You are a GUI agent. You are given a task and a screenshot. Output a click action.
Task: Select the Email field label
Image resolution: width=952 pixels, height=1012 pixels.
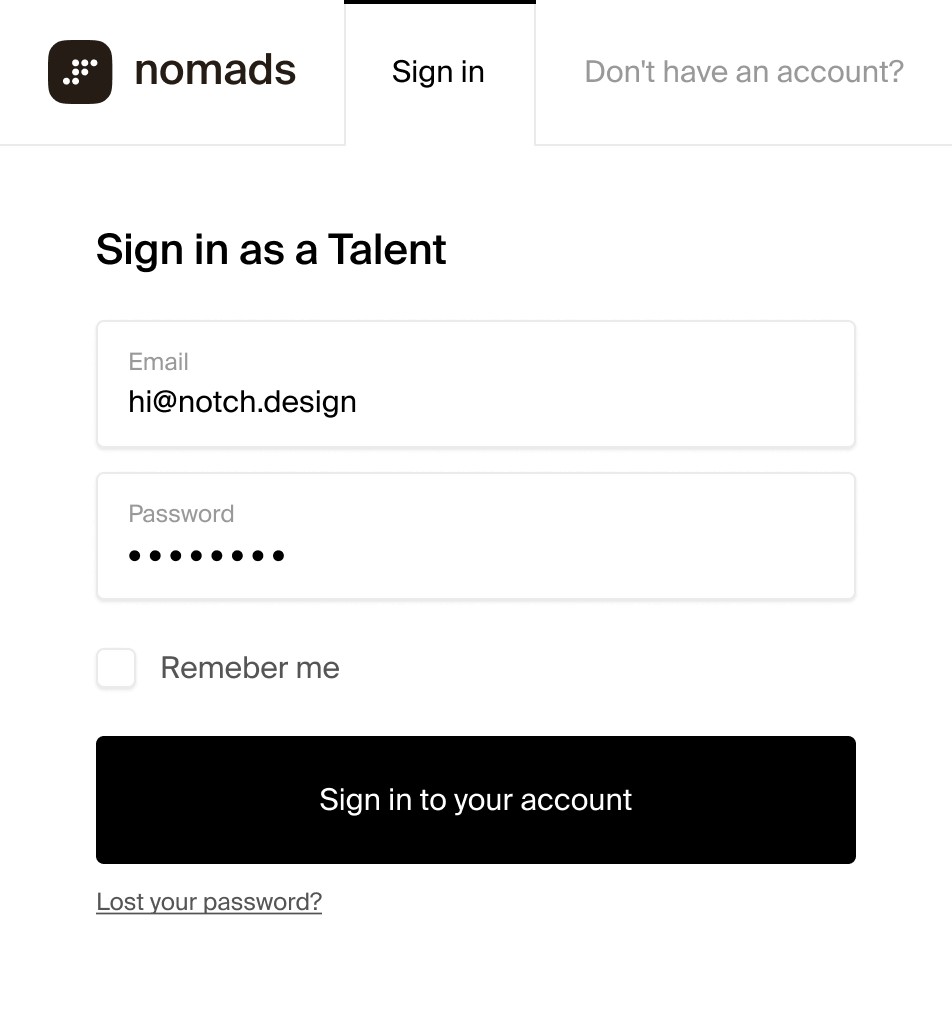tap(158, 362)
